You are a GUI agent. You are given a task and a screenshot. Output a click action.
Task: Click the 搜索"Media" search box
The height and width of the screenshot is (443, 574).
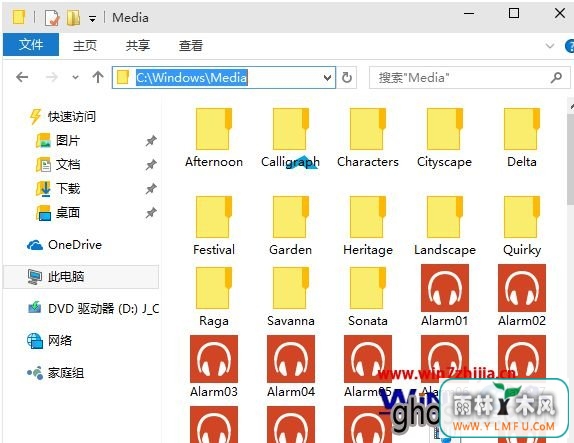click(x=470, y=77)
